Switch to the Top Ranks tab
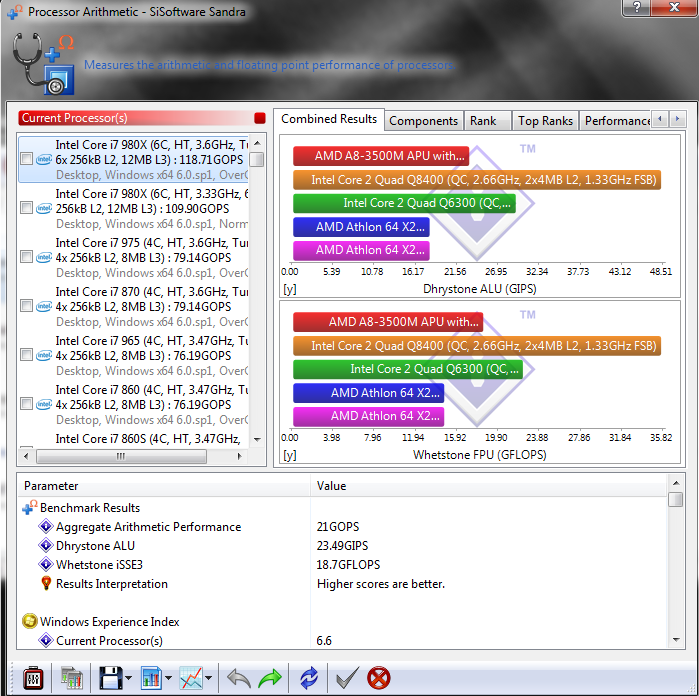Viewport: 699px width, 696px height. tap(545, 121)
